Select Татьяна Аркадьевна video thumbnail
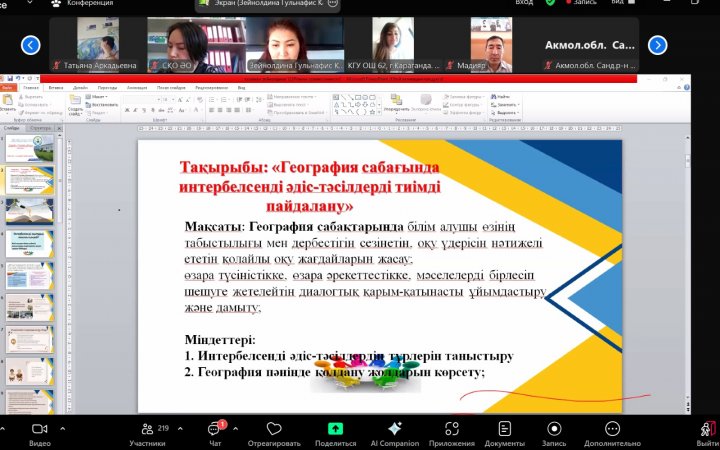 (98, 44)
